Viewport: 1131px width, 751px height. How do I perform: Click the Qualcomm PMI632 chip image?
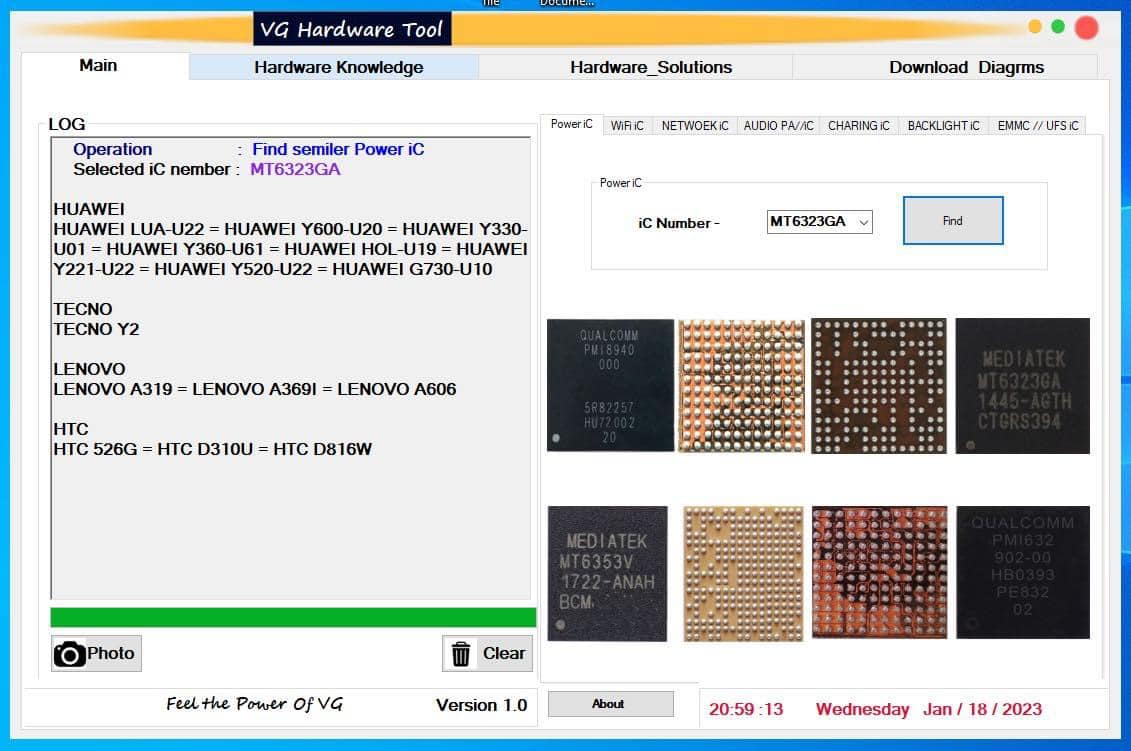(1022, 572)
